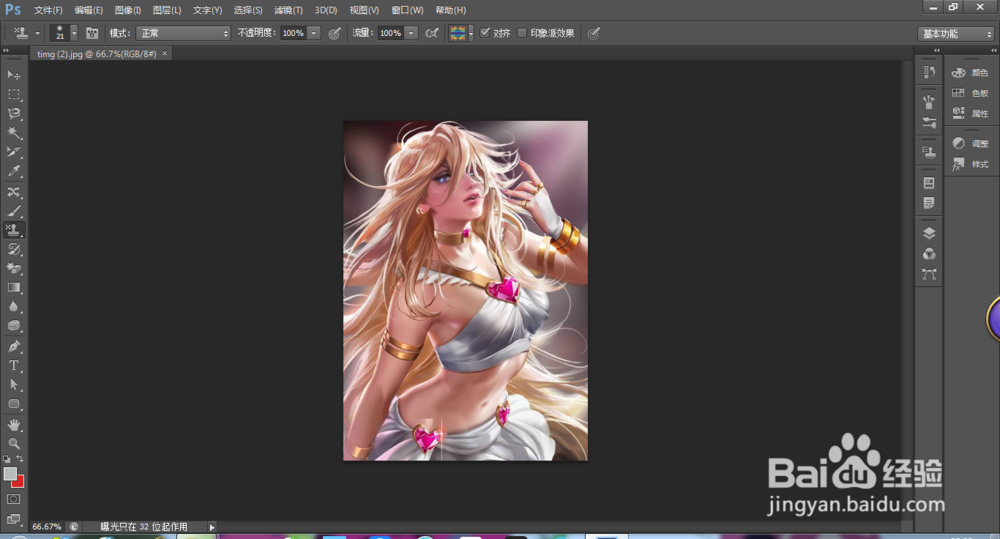
Task: Switch to the timg (2).jpg document tab
Action: click(x=96, y=54)
